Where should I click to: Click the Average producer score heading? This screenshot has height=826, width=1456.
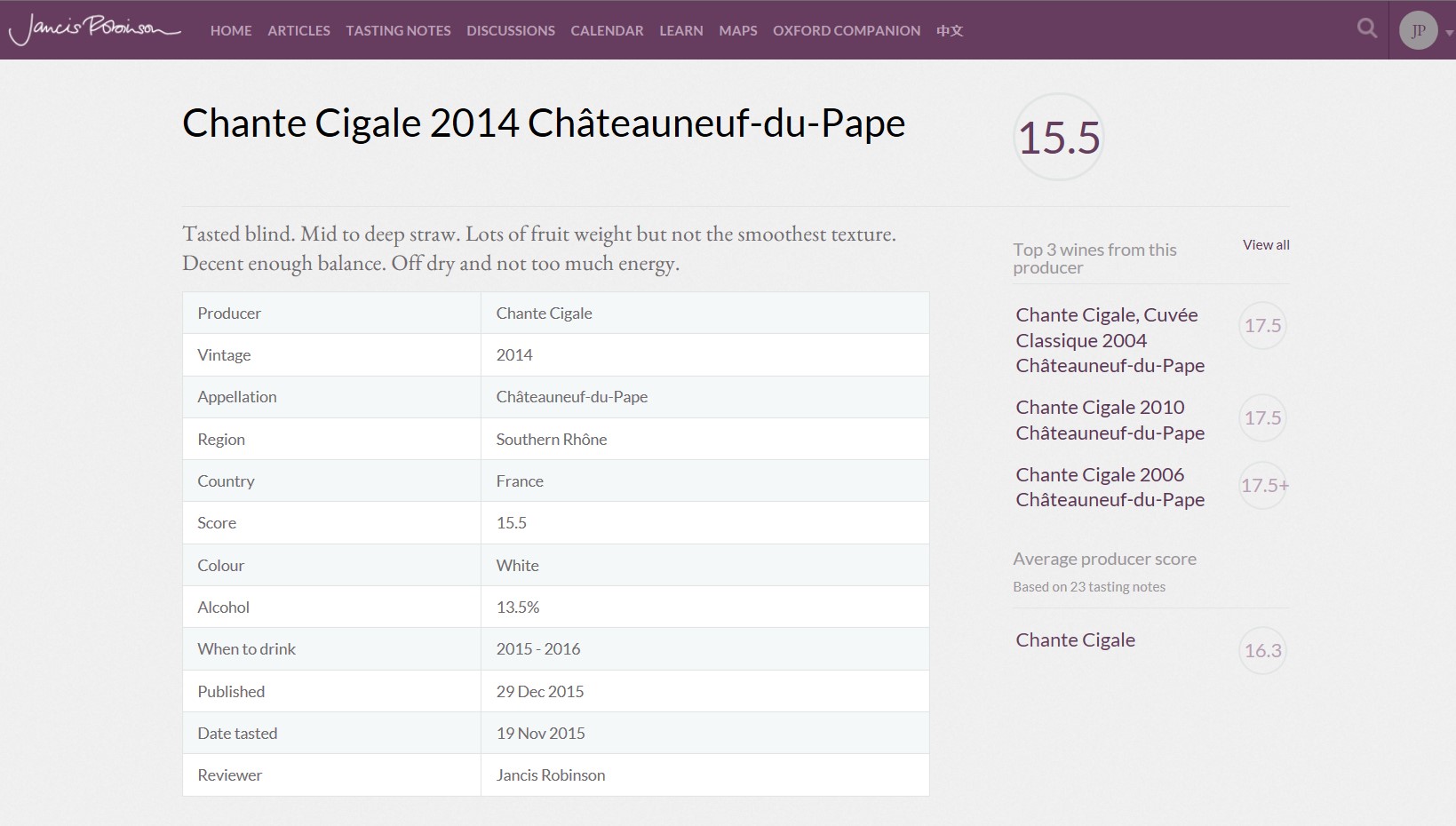click(x=1104, y=559)
